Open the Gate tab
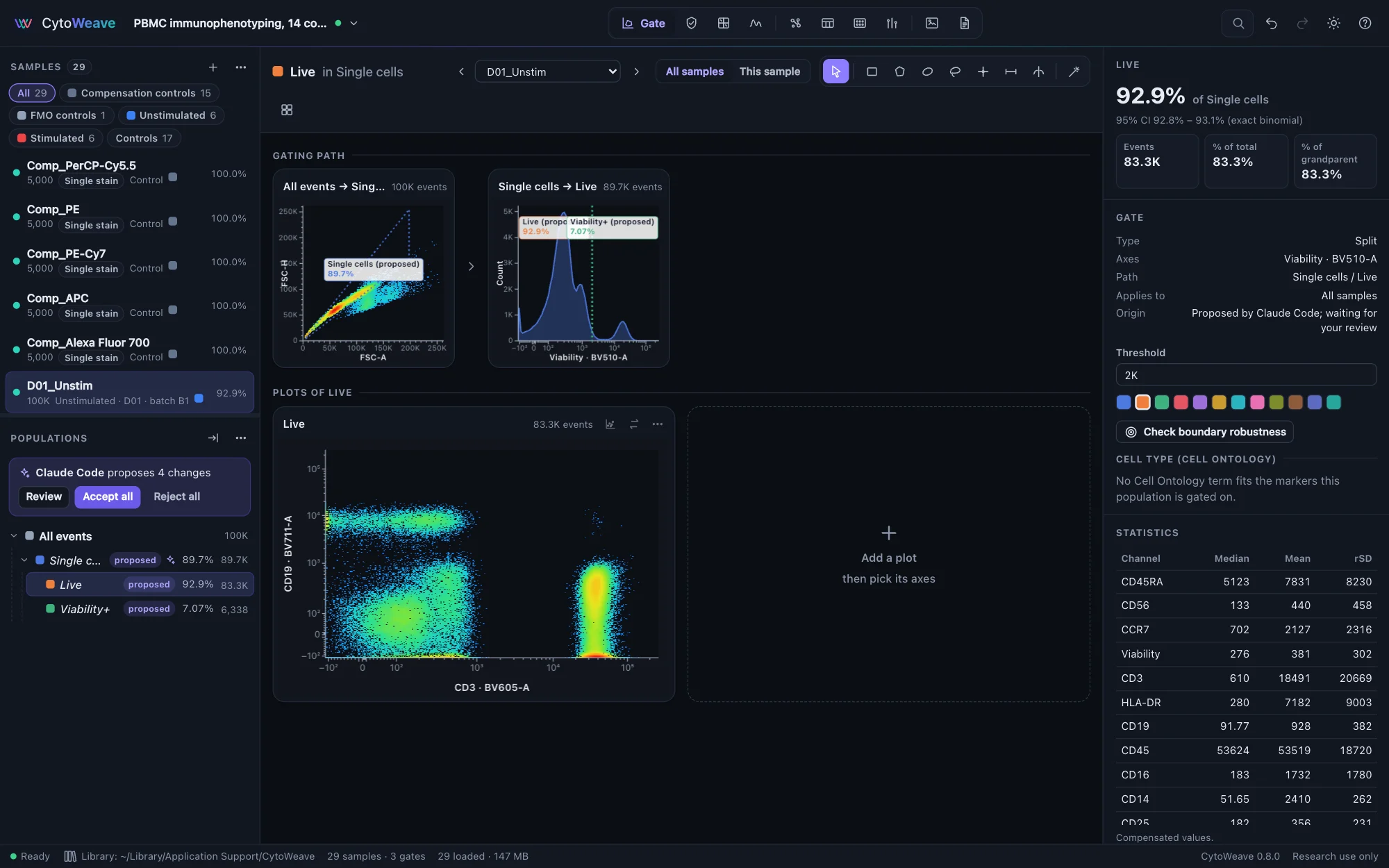This screenshot has height=868, width=1389. [644, 23]
